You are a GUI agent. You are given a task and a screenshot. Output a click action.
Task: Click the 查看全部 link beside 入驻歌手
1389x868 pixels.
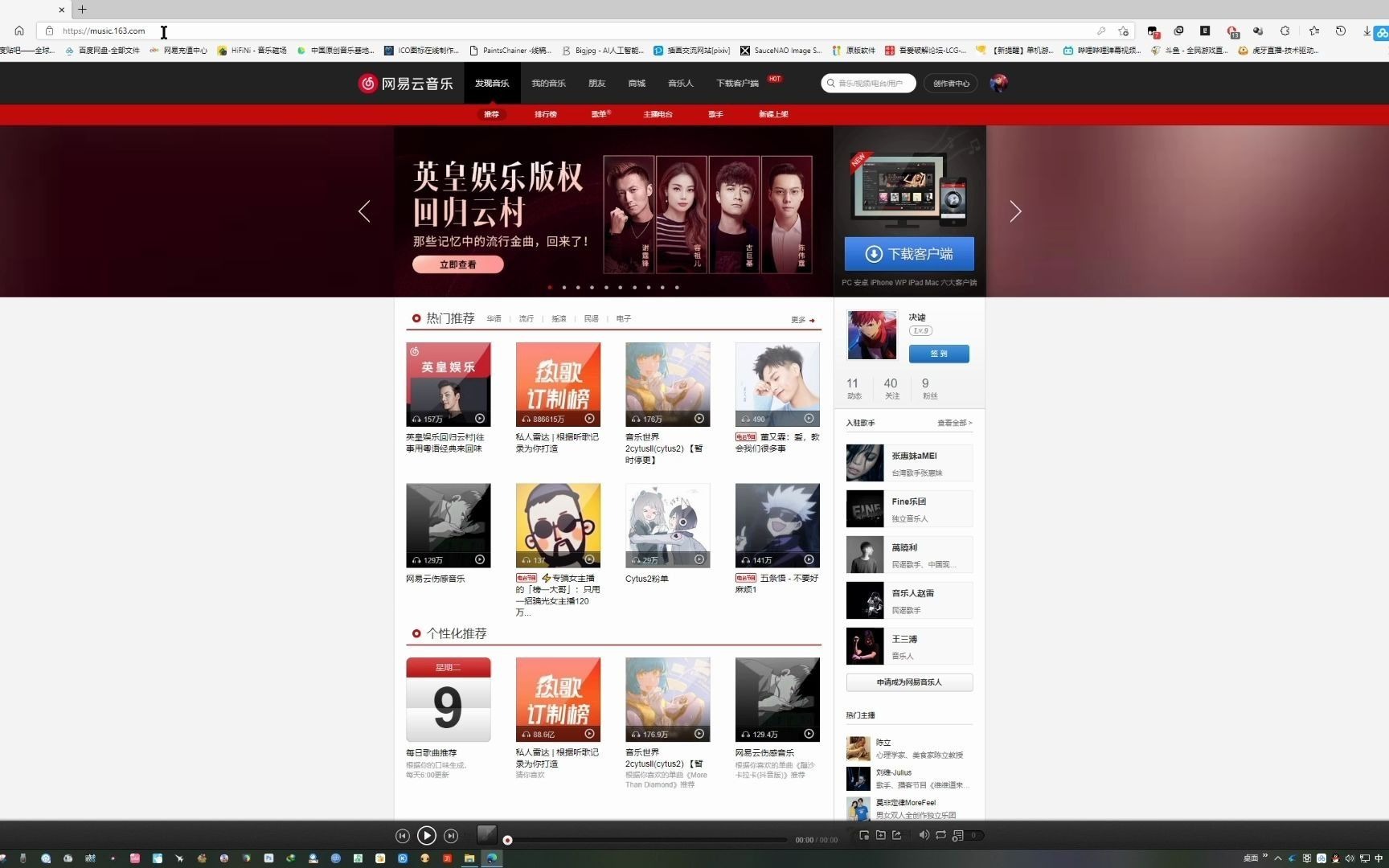pos(954,423)
